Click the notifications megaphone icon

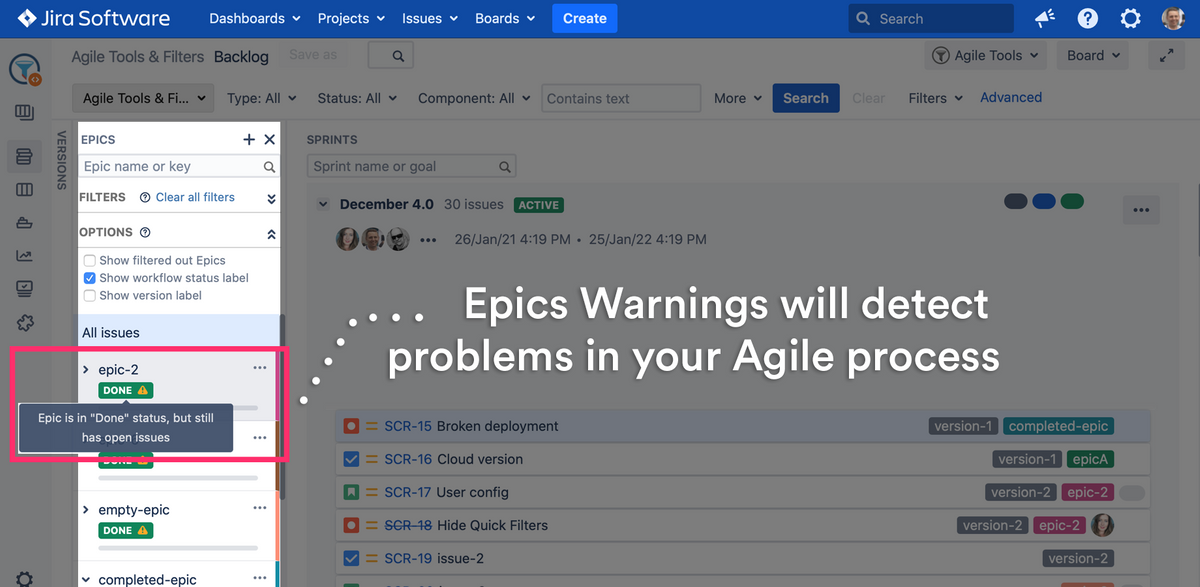coord(1045,19)
